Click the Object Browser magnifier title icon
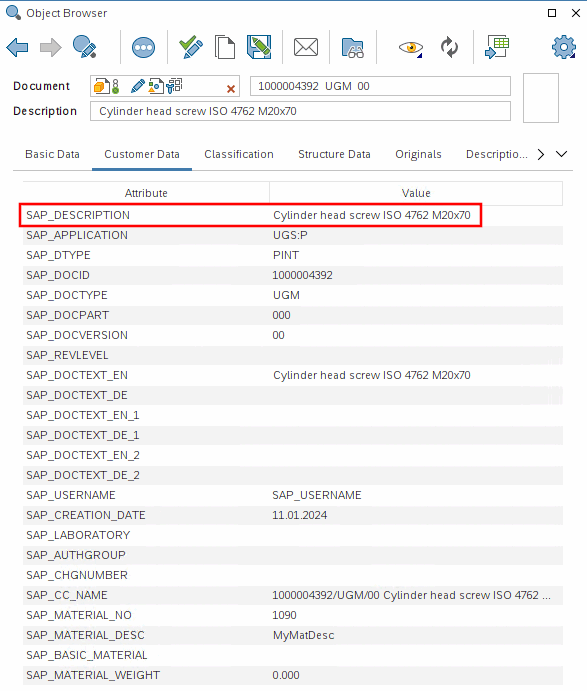The width and height of the screenshot is (587, 691). click(13, 13)
